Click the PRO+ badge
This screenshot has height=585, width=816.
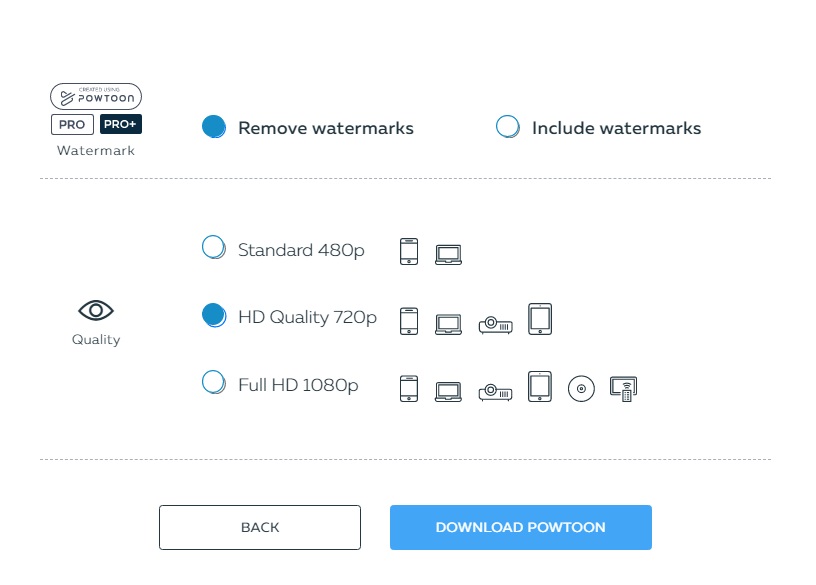click(121, 124)
